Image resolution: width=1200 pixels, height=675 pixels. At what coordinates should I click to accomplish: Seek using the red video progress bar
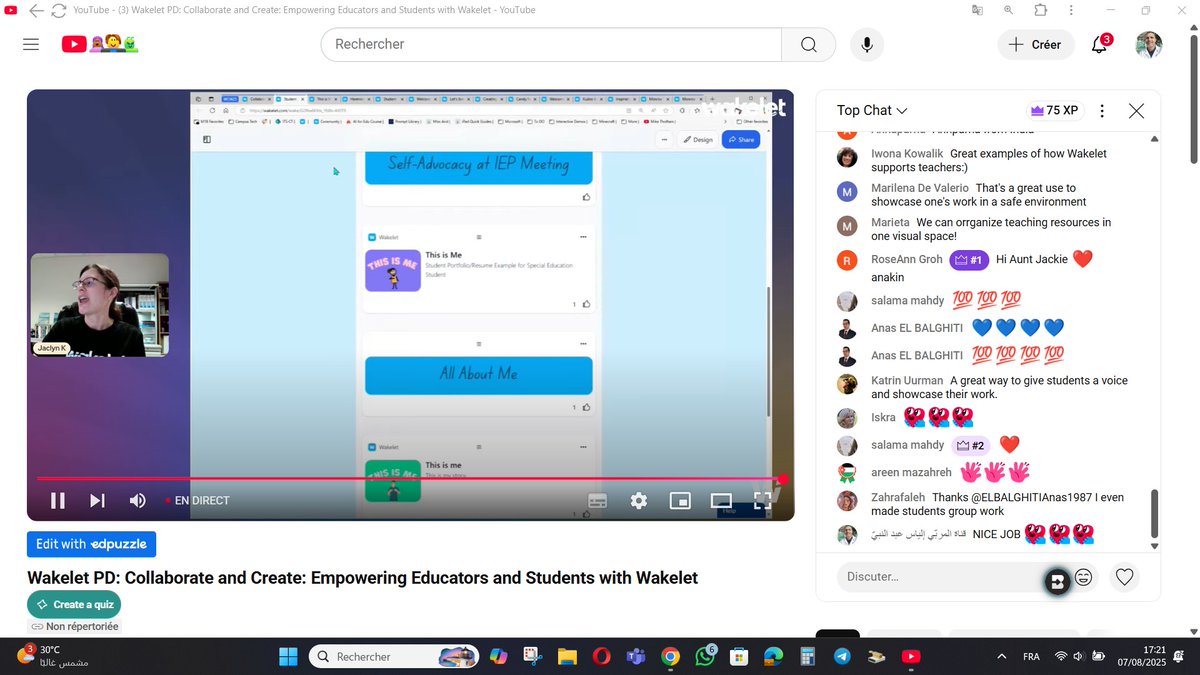[x=400, y=479]
